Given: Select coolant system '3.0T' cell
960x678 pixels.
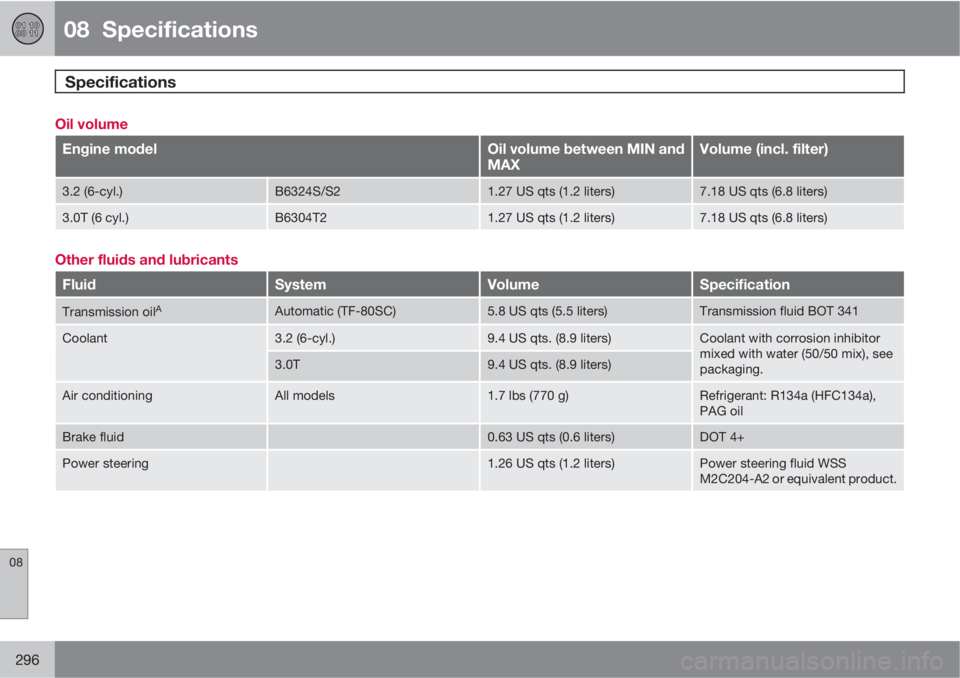Looking at the screenshot, I should click(x=373, y=366).
